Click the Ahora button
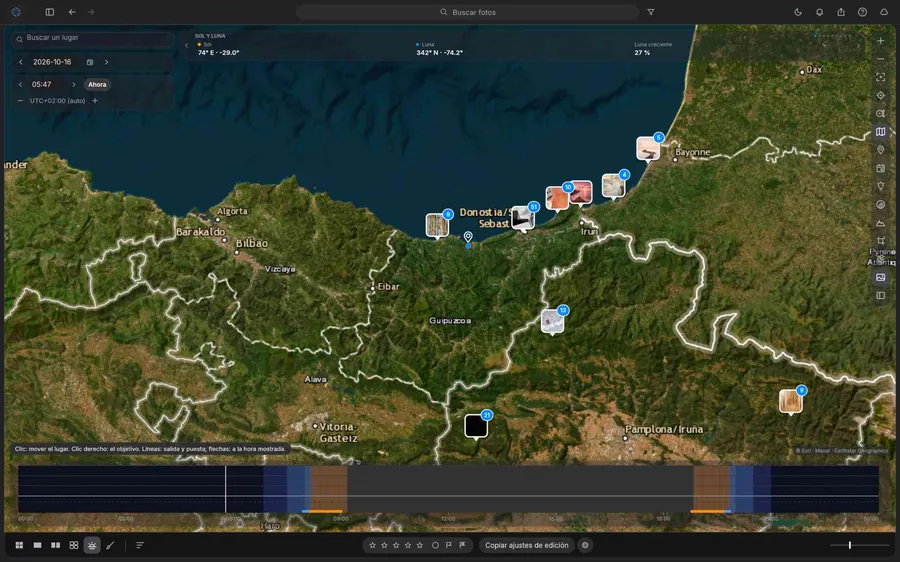Viewport: 900px width, 562px height. [x=97, y=84]
